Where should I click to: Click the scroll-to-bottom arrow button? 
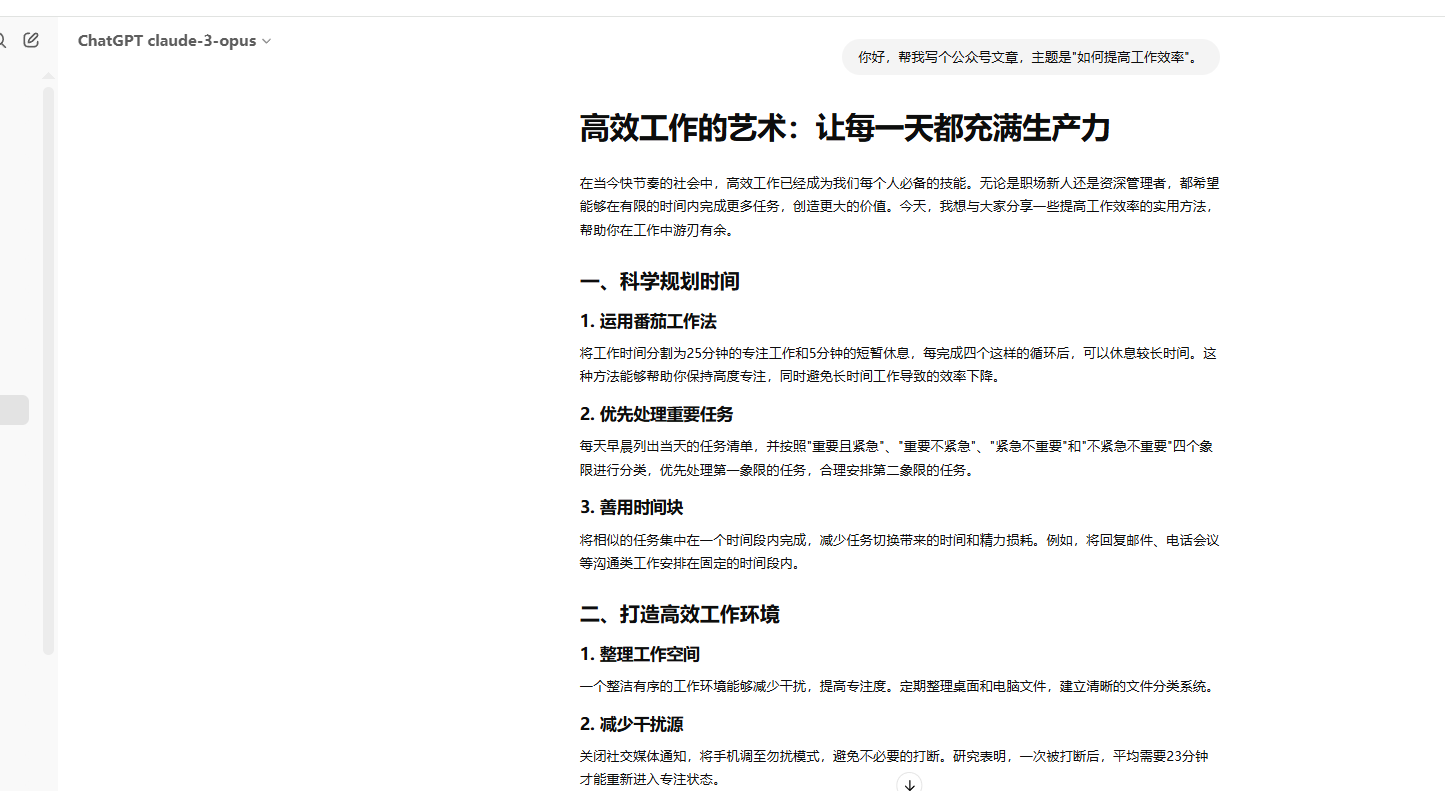(x=908, y=784)
